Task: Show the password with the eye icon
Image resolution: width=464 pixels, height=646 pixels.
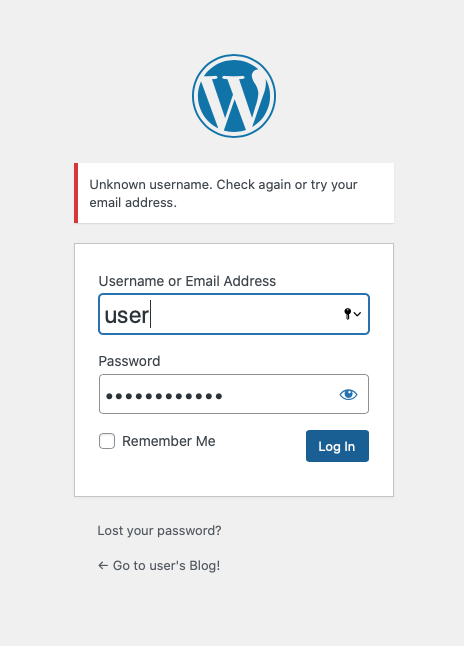Action: click(x=348, y=395)
